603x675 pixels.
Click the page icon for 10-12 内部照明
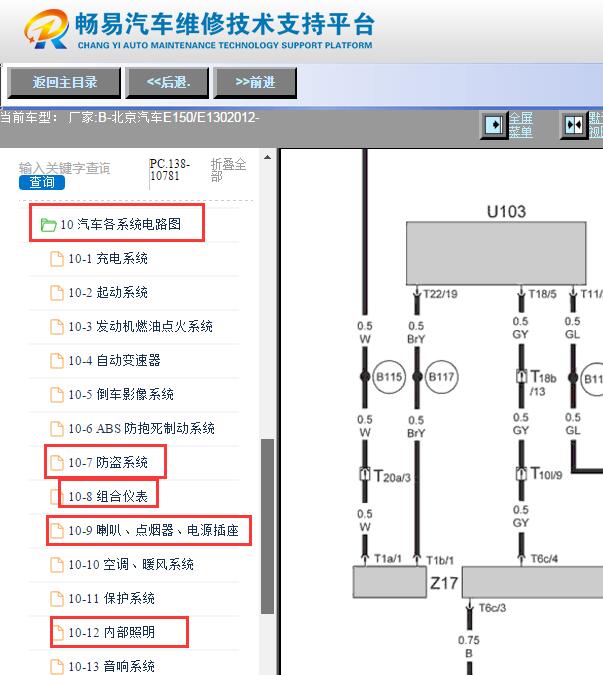pyautogui.click(x=57, y=632)
